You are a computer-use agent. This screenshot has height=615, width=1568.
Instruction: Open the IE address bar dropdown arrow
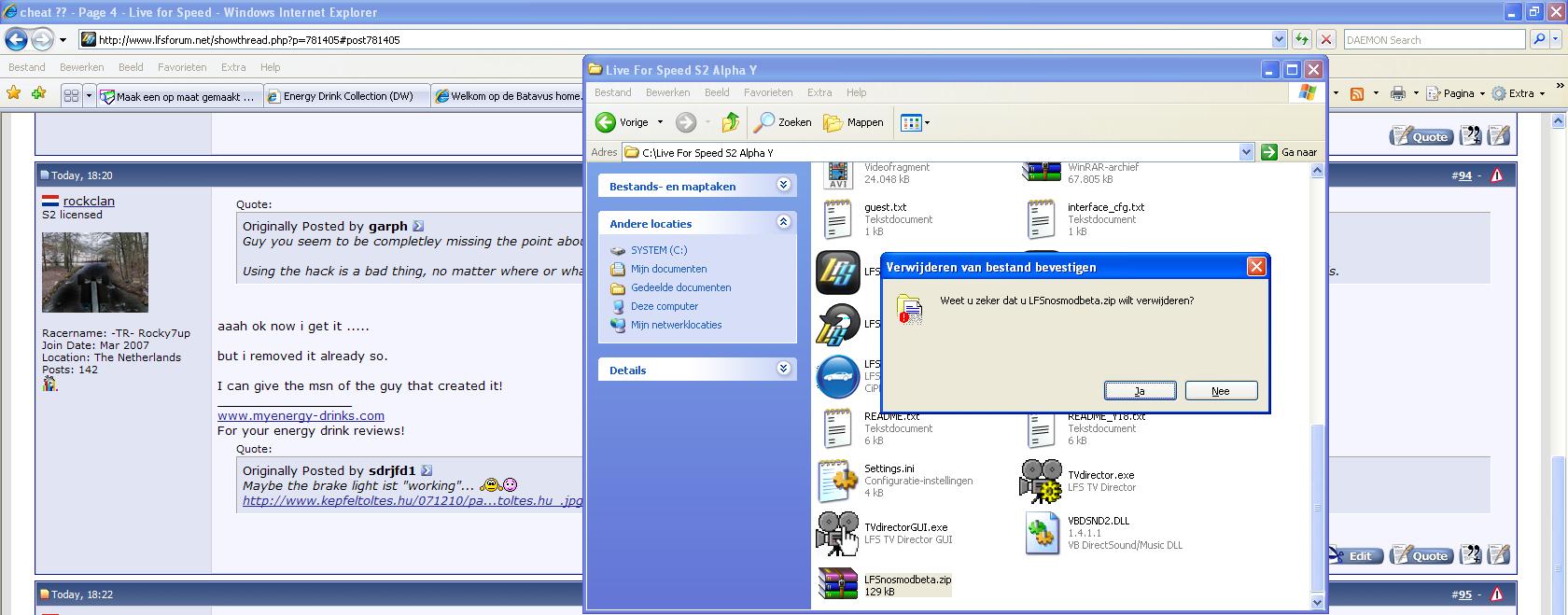[1280, 39]
